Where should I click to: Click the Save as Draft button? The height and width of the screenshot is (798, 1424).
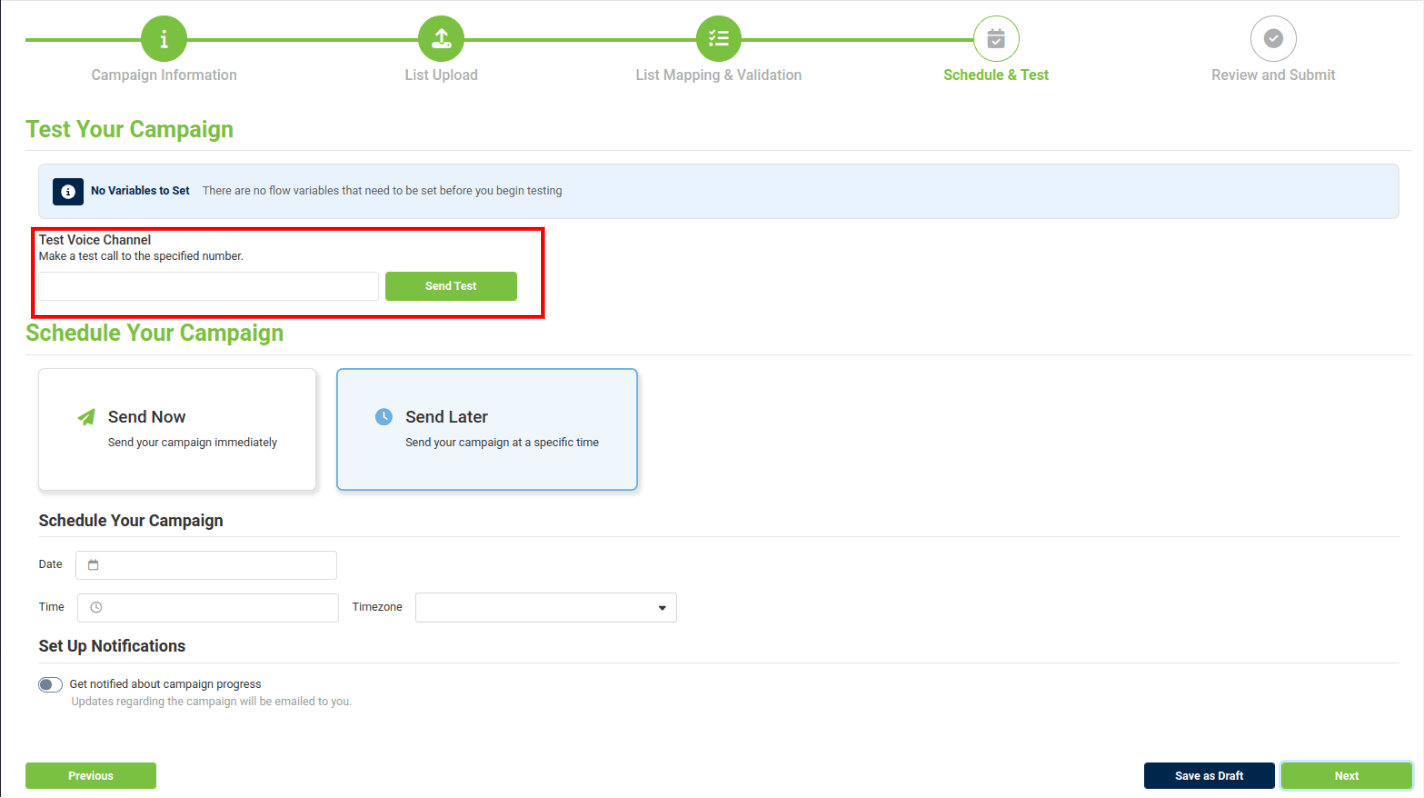coord(1209,776)
